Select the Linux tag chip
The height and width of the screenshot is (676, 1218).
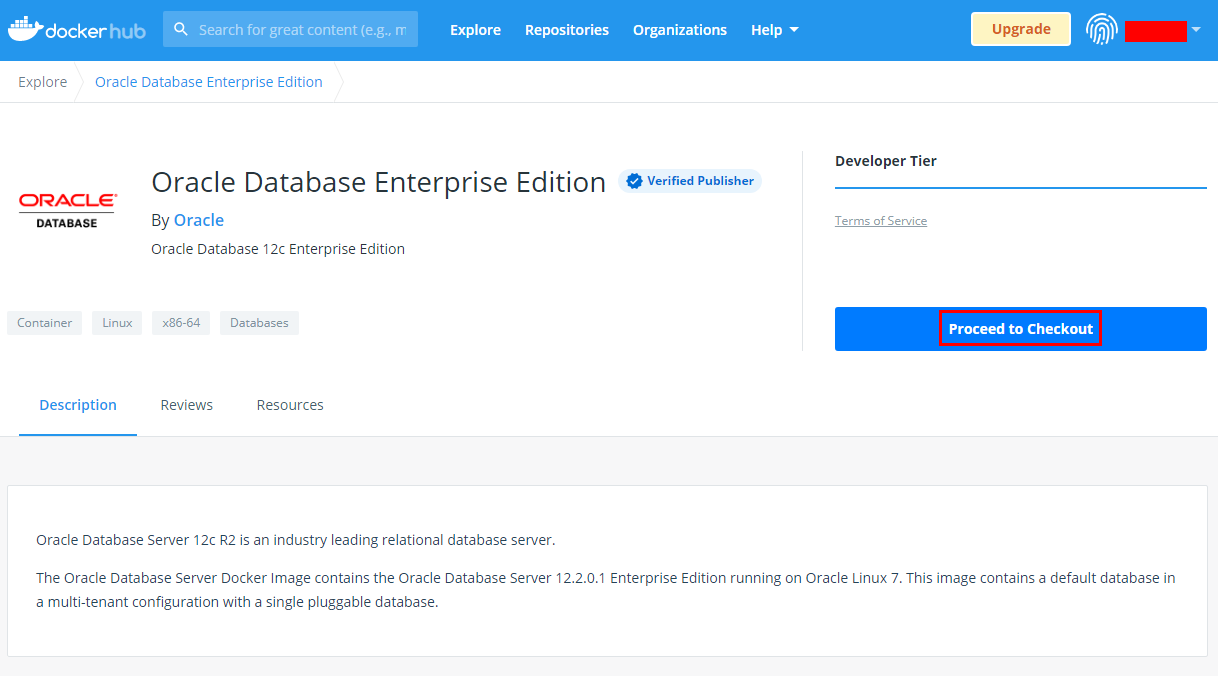pyautogui.click(x=117, y=323)
